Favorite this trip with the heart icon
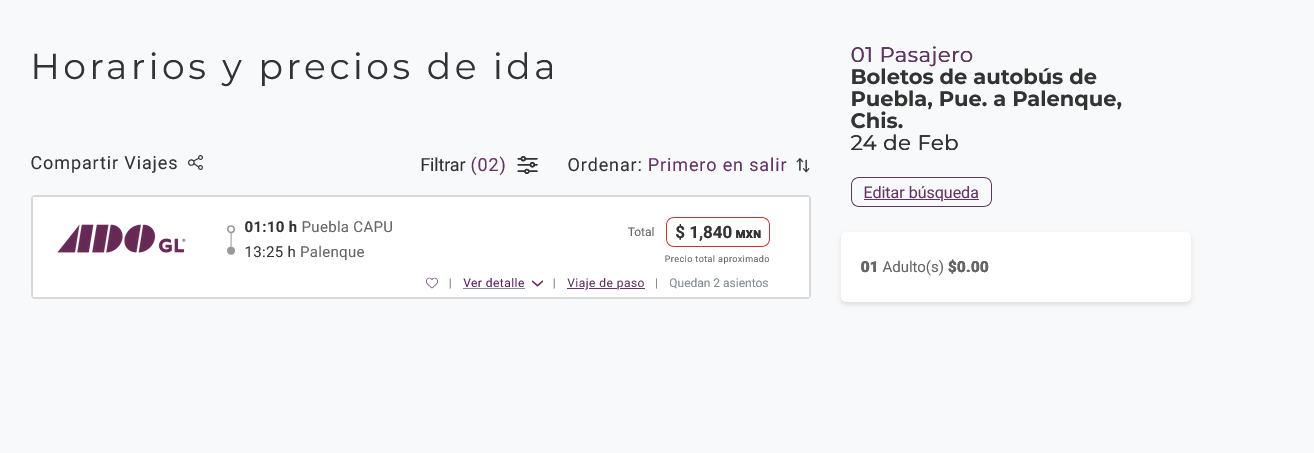Screen dimensions: 1314x453 click(432, 283)
